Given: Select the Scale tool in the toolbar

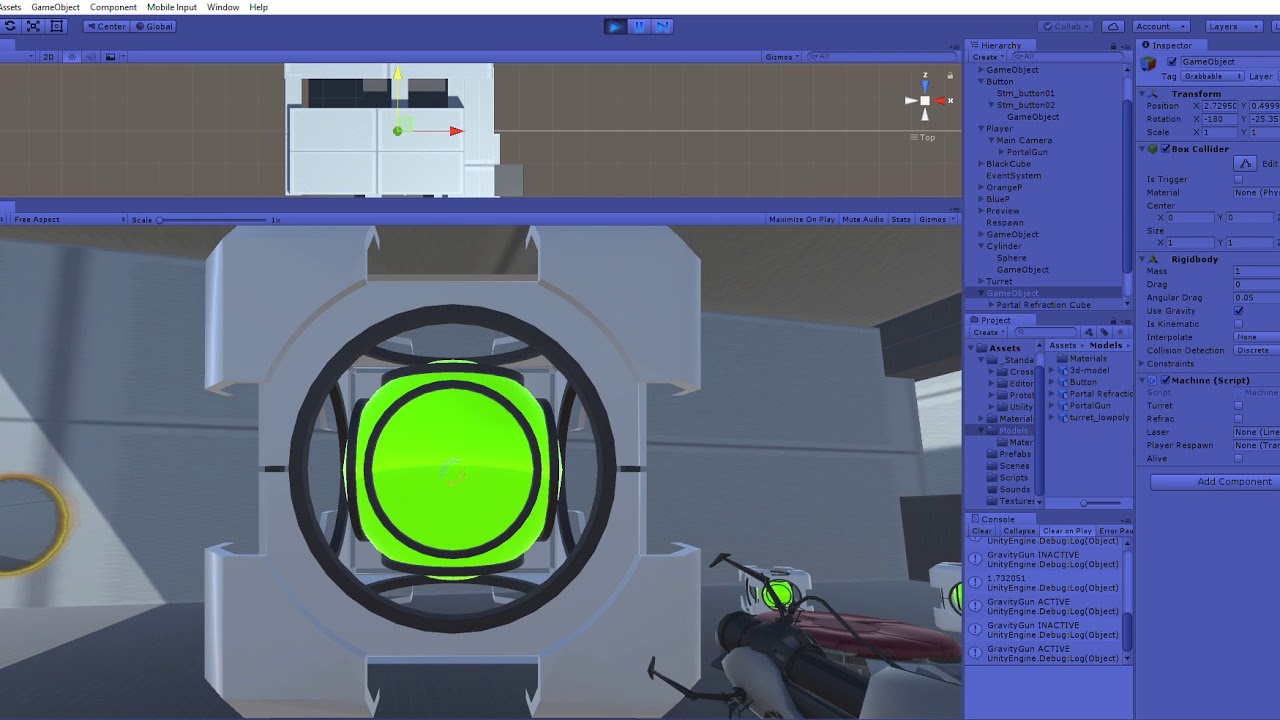Looking at the screenshot, I should [x=33, y=26].
